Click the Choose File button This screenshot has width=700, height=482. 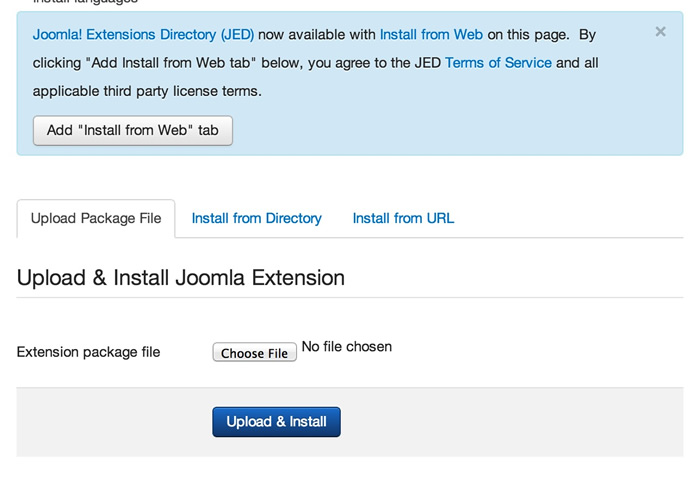pos(254,352)
